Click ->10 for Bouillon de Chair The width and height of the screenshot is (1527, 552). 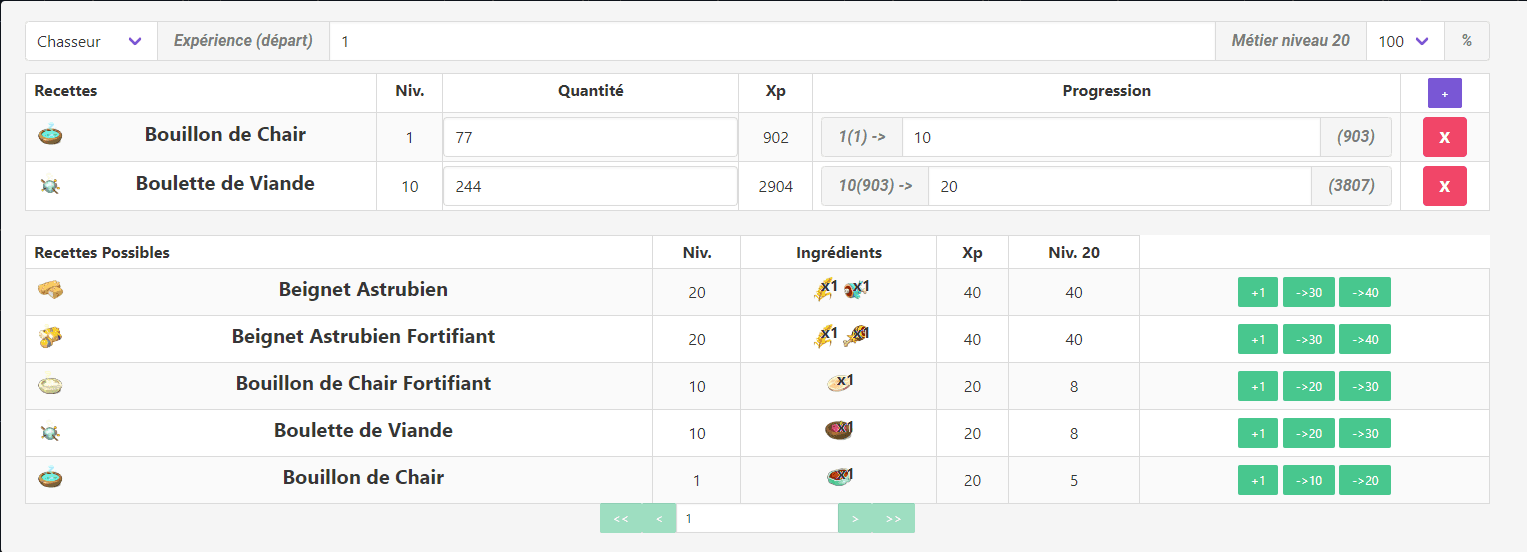coord(1309,480)
